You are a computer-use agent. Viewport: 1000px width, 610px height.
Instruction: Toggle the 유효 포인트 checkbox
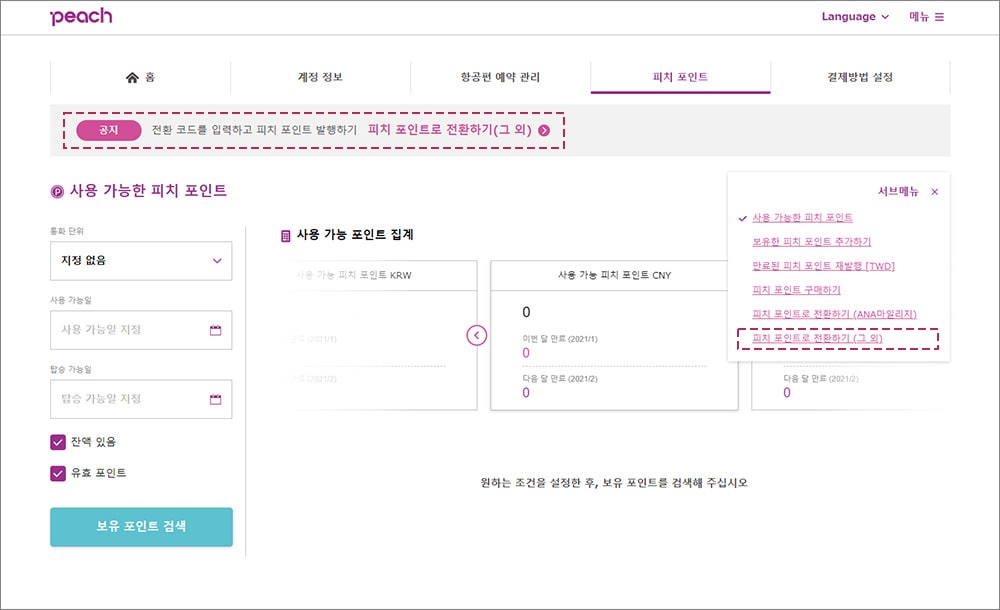tap(58, 473)
